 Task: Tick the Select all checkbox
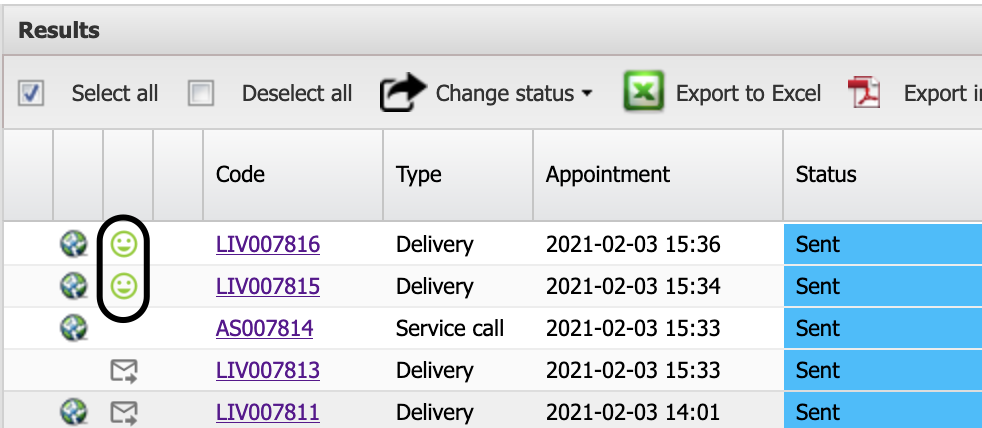point(31,93)
